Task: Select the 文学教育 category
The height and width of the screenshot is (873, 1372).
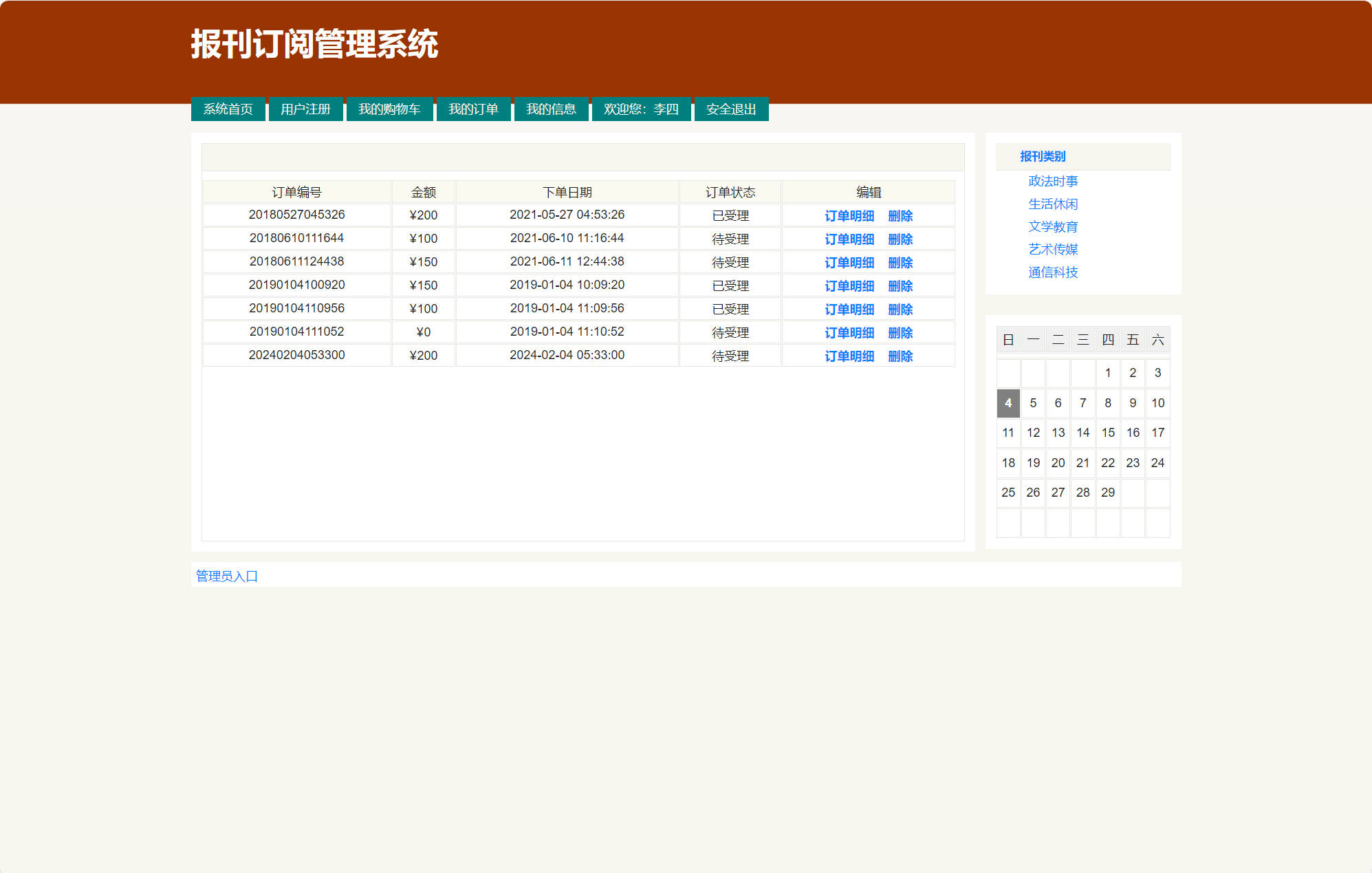Action: pos(1052,226)
